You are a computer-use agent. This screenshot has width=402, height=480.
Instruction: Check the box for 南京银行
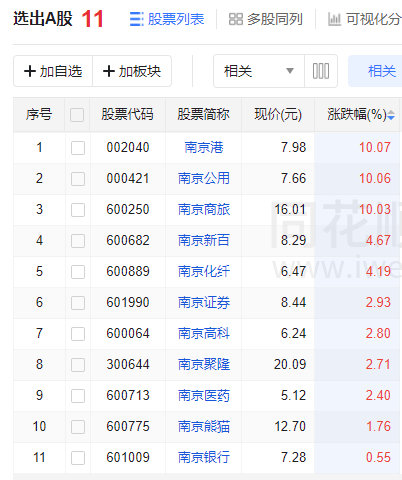[x=78, y=458]
